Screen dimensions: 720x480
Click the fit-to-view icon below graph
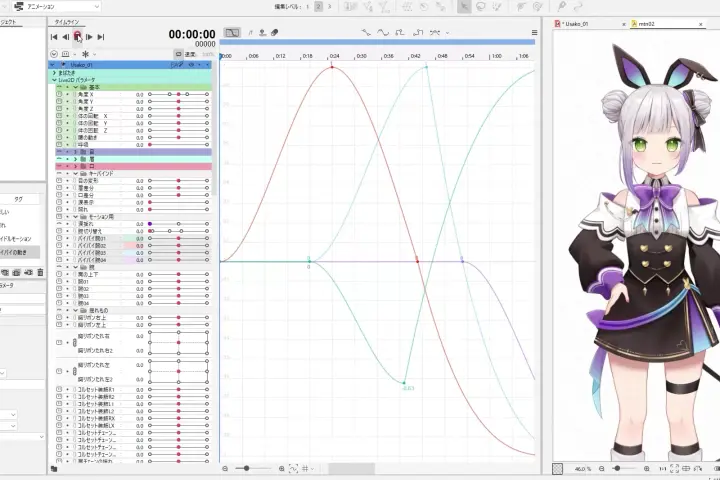293,469
